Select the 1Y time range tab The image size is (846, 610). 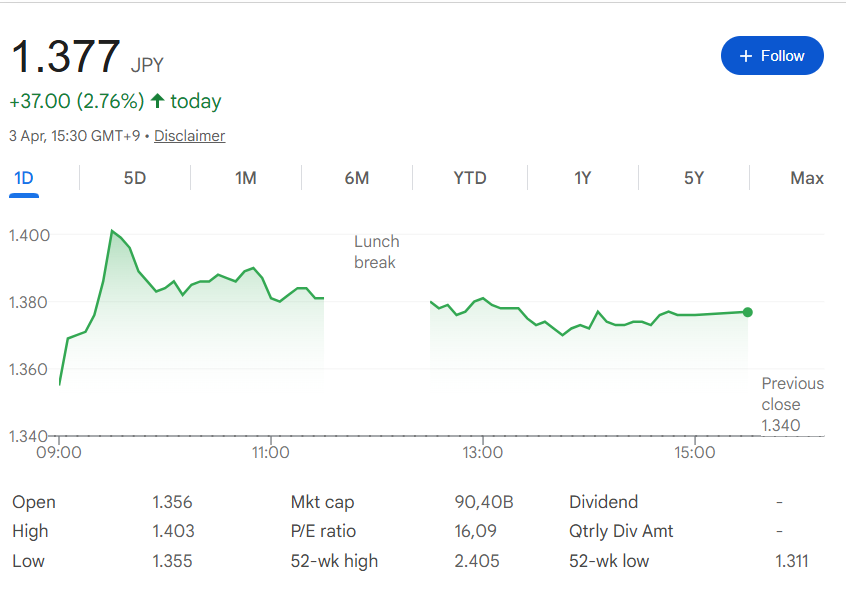[x=583, y=178]
